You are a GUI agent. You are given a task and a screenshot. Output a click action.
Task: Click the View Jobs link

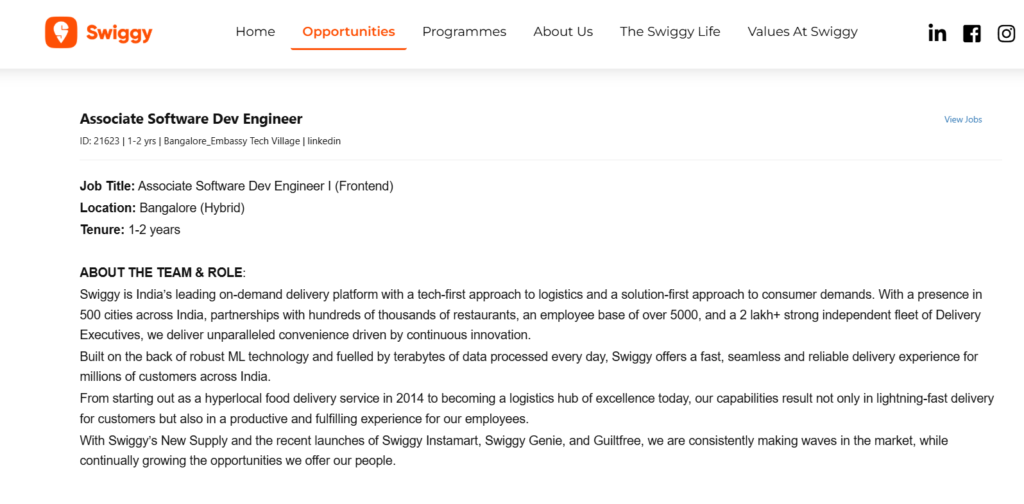coord(963,119)
